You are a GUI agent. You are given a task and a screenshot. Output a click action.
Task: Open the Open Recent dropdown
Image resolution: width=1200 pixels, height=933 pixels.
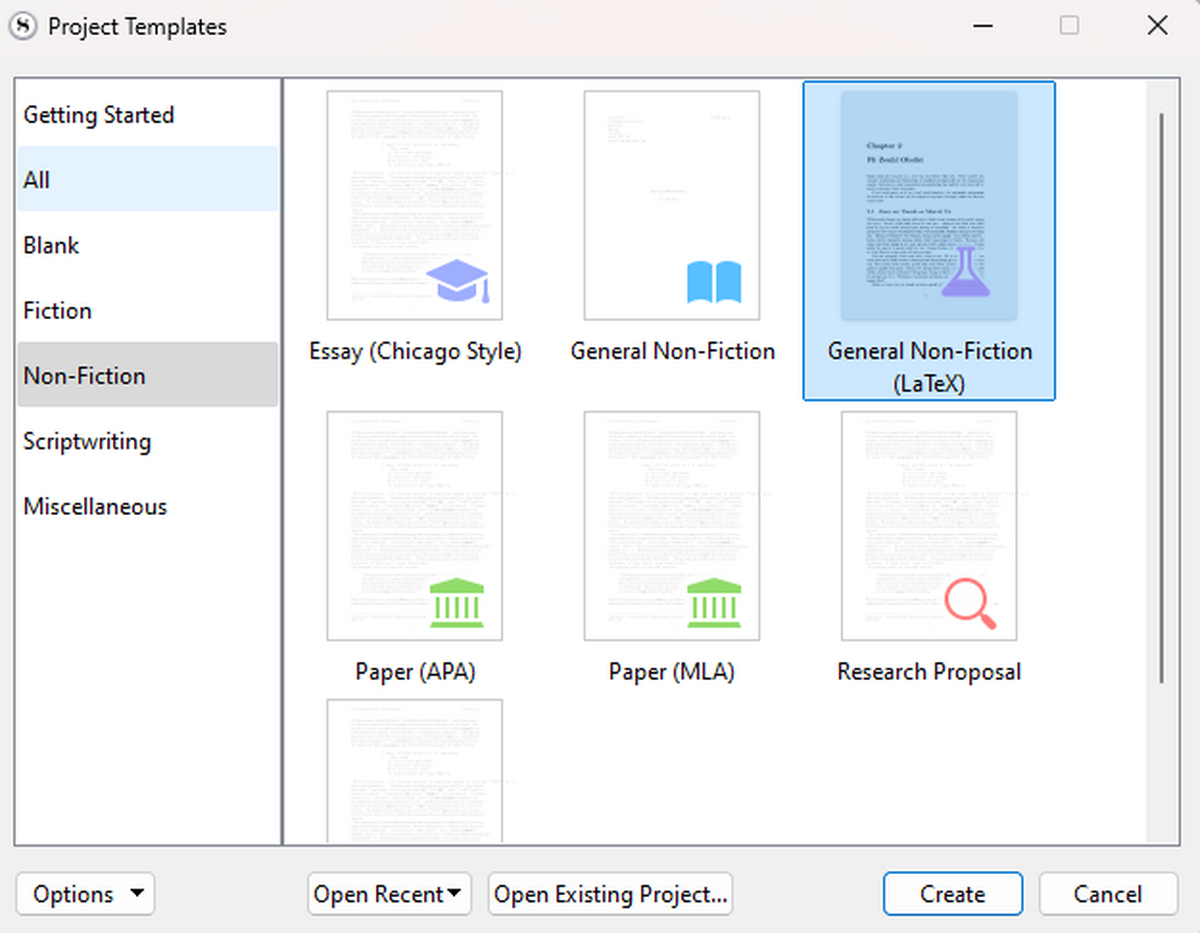(389, 893)
